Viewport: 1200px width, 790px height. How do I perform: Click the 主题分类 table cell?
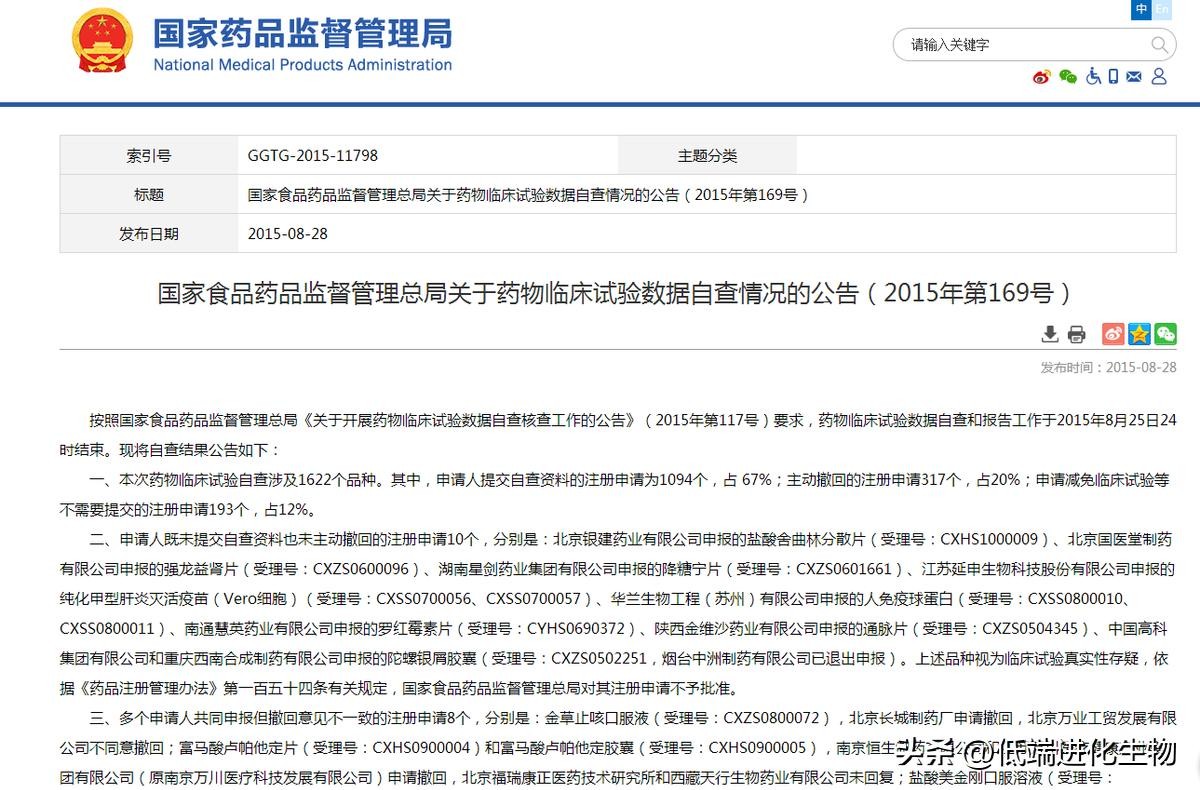pos(707,156)
